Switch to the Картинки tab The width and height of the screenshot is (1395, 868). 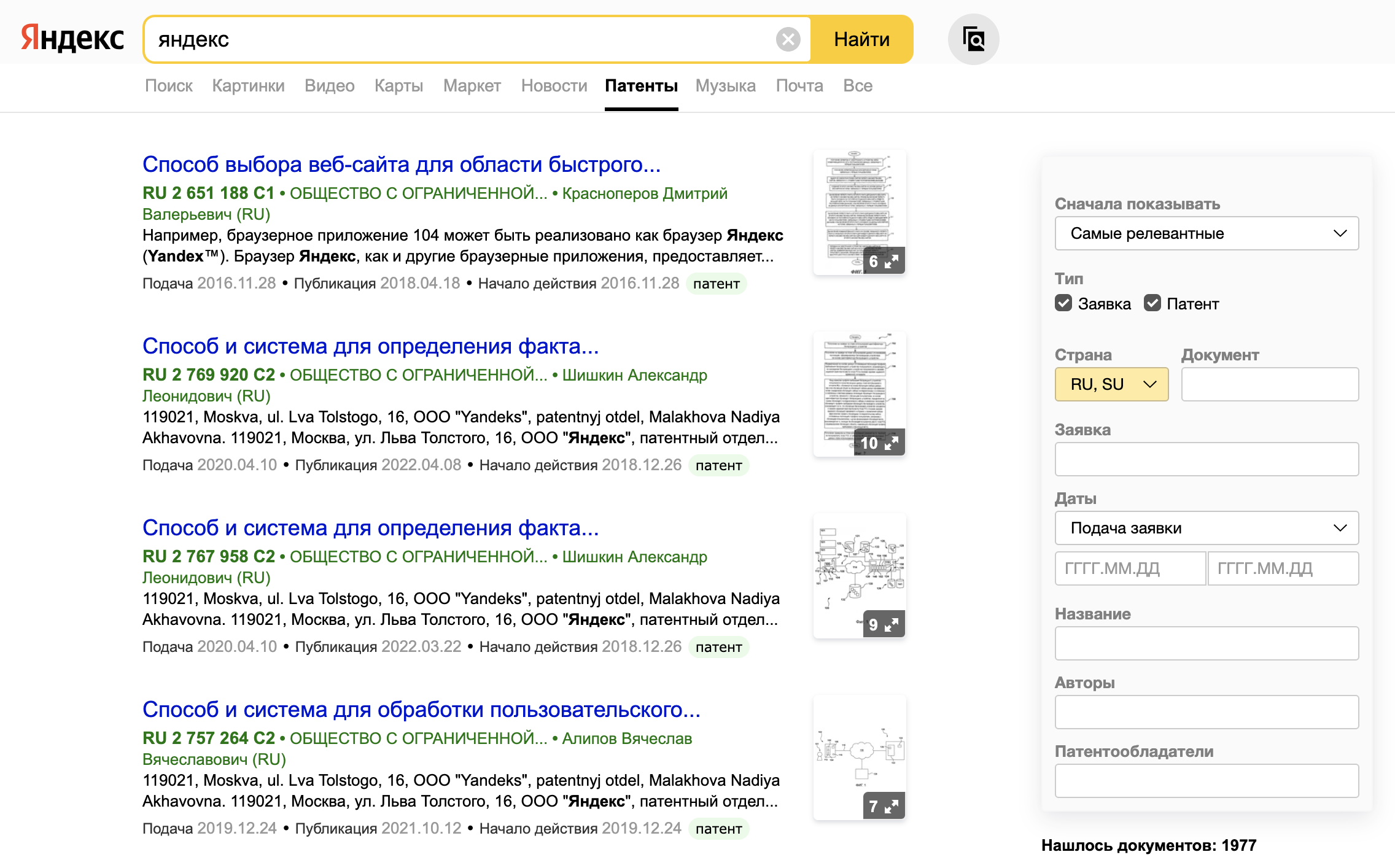pos(249,85)
